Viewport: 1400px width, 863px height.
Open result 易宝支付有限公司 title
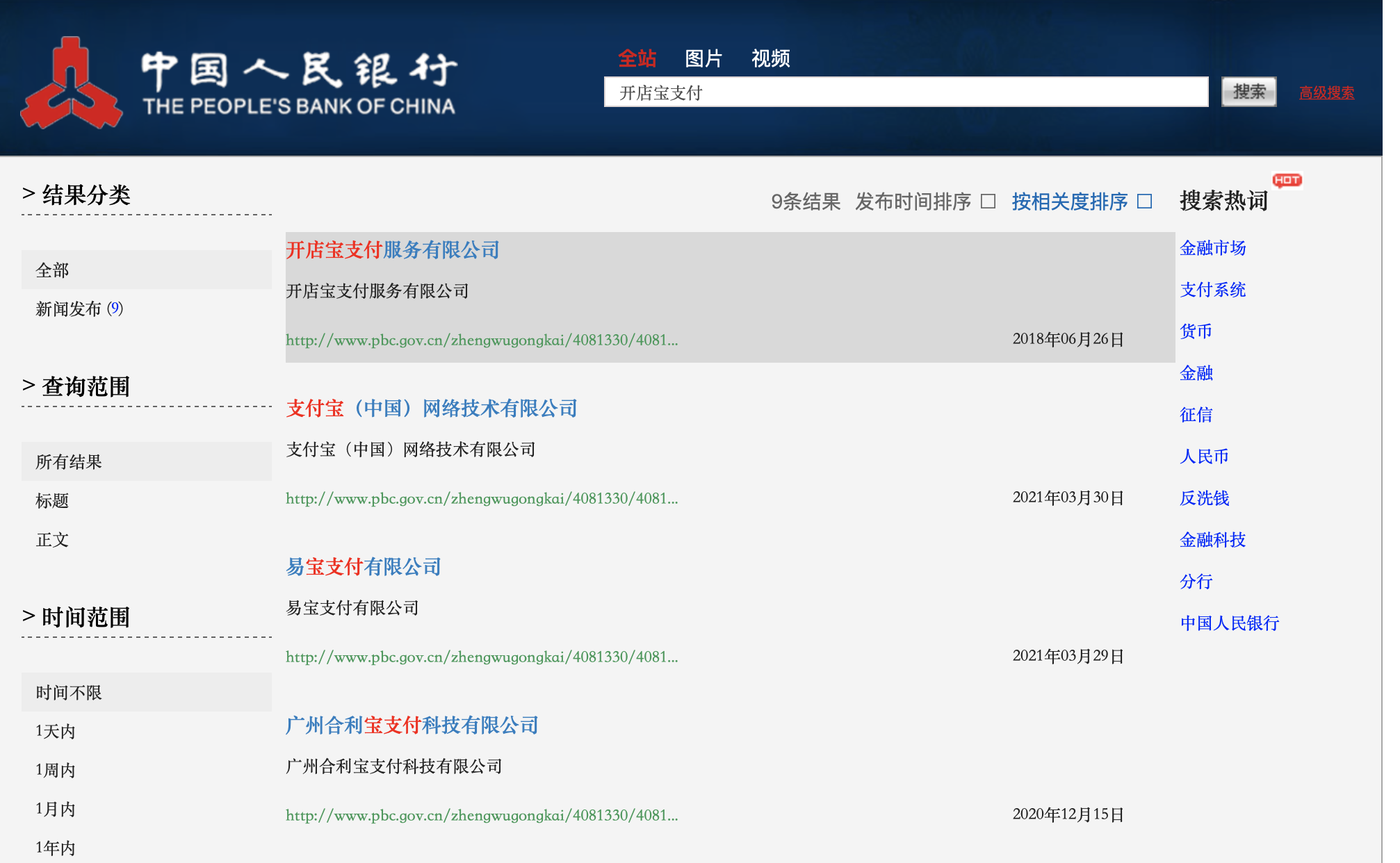point(364,567)
